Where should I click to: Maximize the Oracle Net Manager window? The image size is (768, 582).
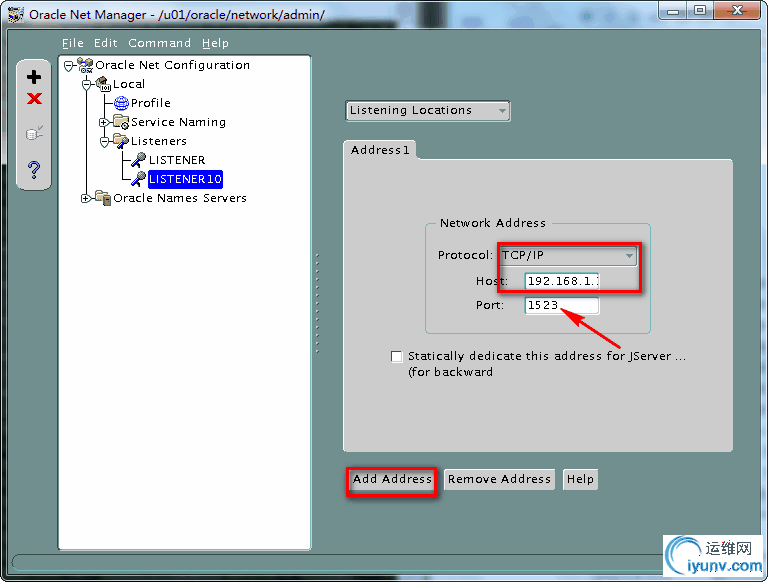(700, 11)
